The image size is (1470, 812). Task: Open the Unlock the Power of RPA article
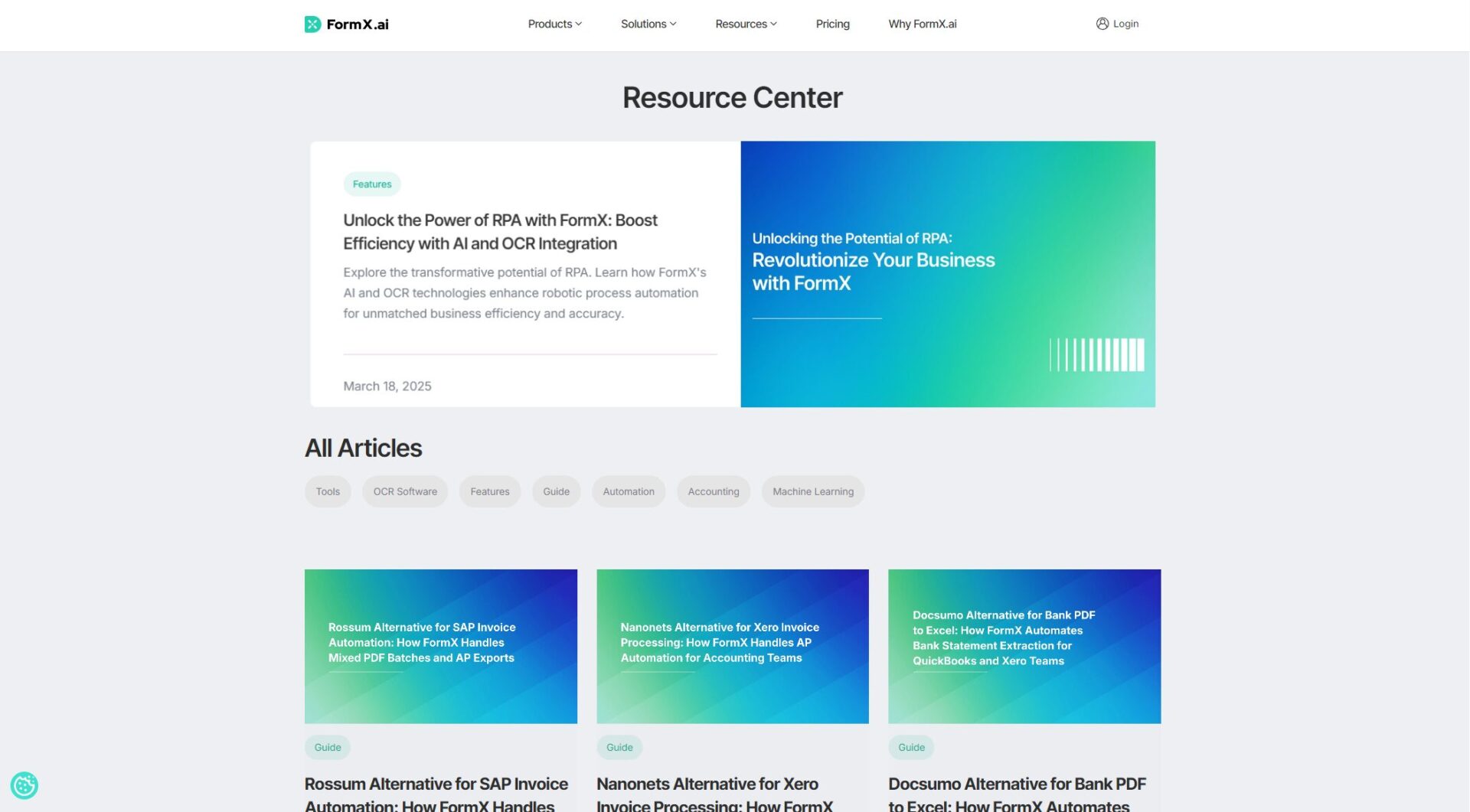499,232
